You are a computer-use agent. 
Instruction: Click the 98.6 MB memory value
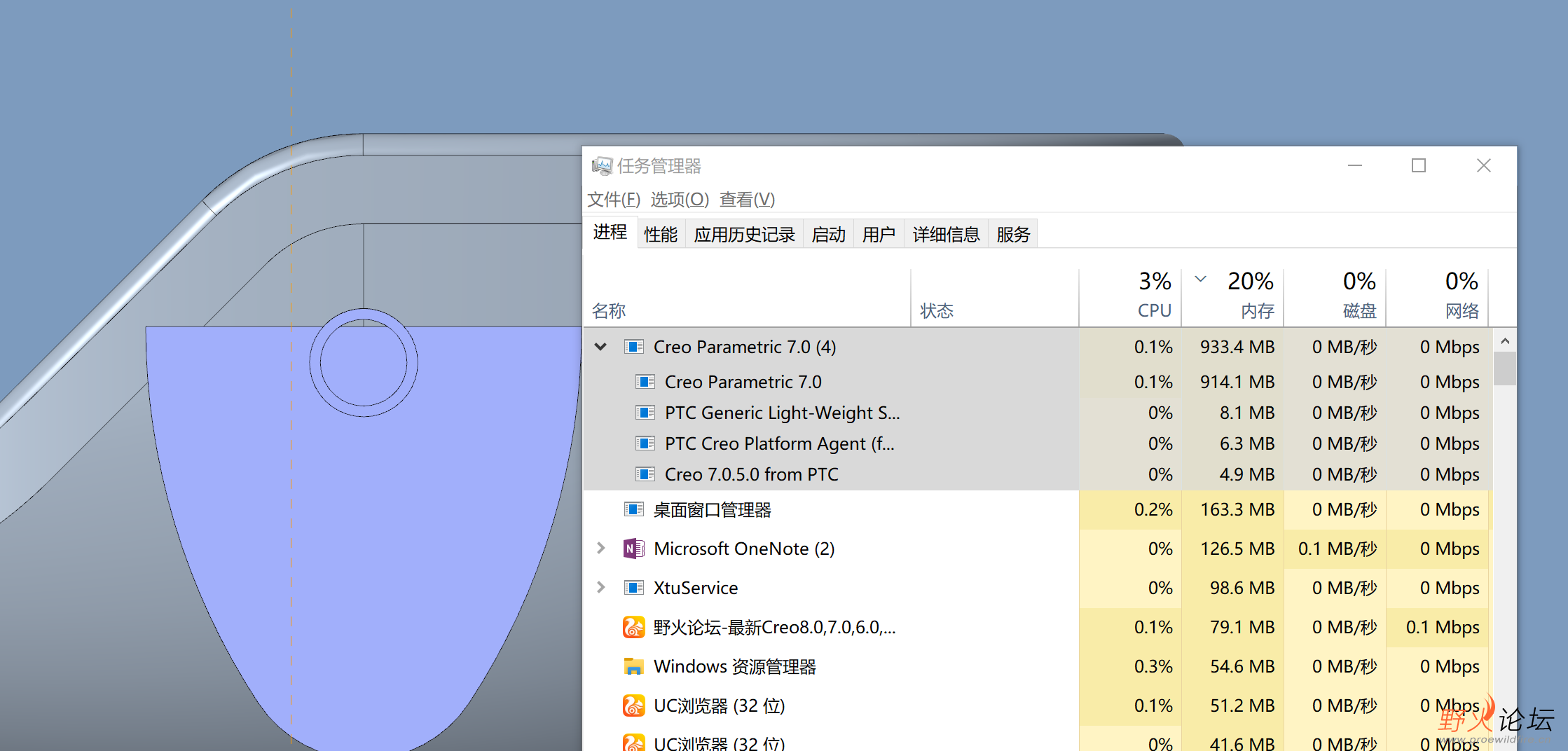click(x=1242, y=588)
